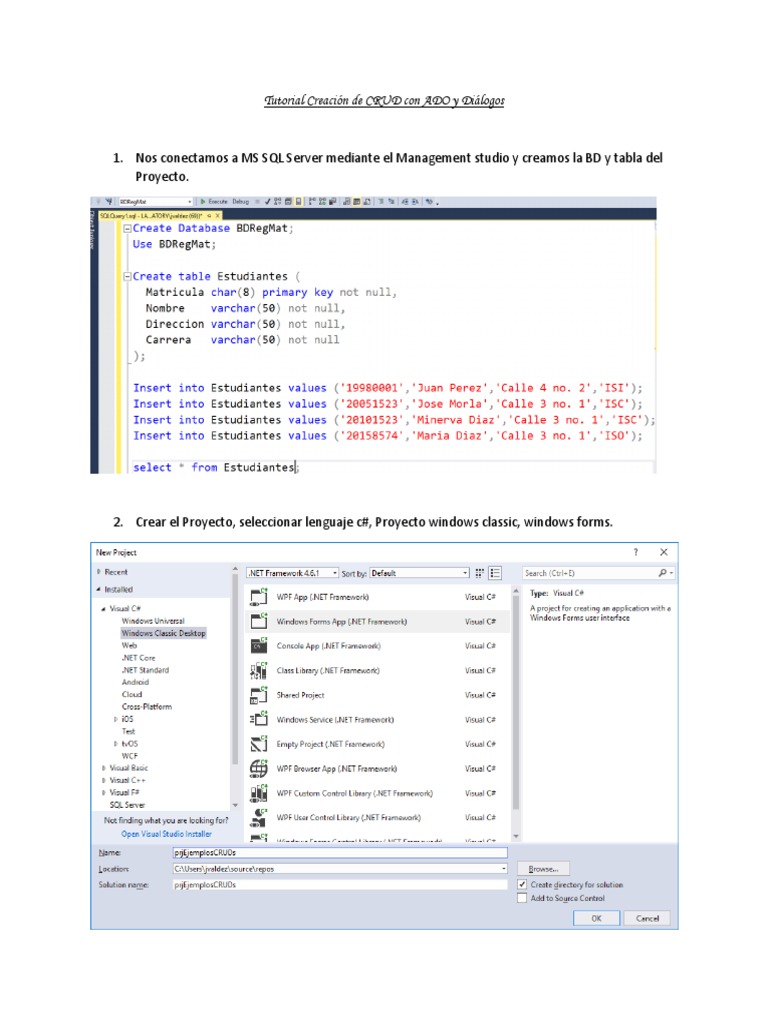
Task: Collapse the Installed section
Action: (99, 589)
